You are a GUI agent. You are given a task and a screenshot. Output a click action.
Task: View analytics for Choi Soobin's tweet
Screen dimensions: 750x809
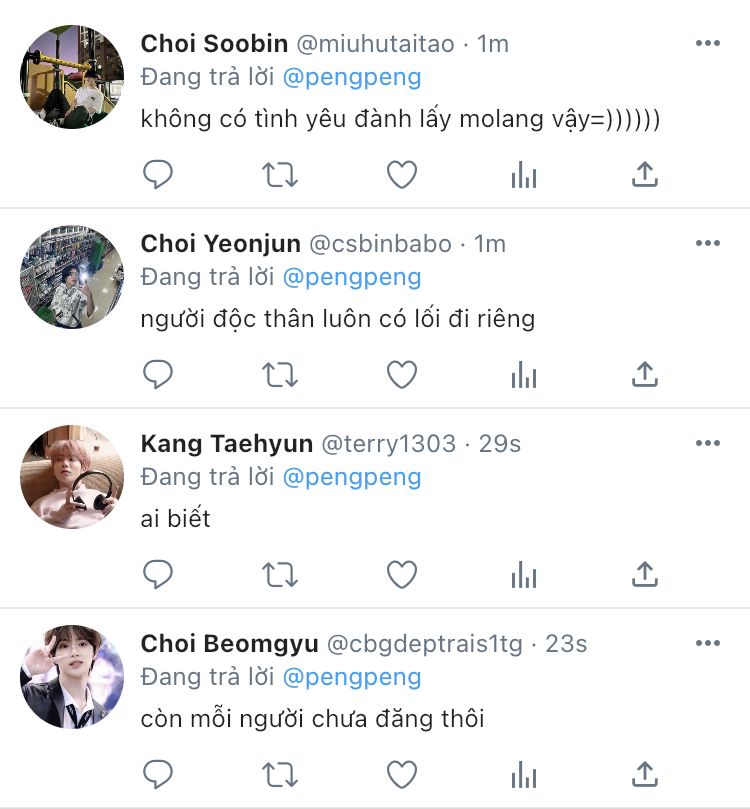523,175
